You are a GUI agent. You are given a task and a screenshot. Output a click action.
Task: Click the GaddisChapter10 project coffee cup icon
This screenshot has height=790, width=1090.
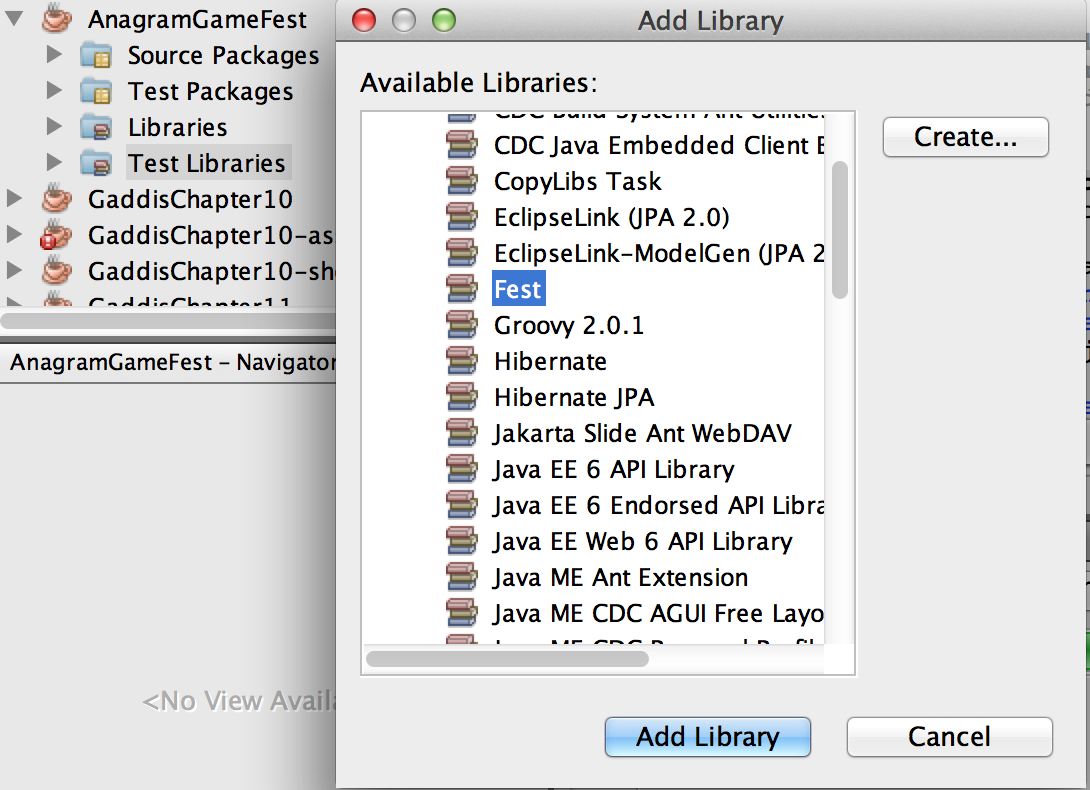57,199
